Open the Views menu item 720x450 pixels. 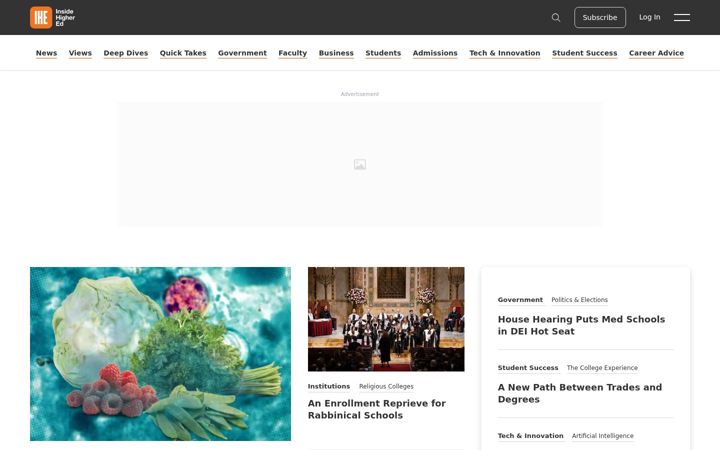(x=80, y=53)
